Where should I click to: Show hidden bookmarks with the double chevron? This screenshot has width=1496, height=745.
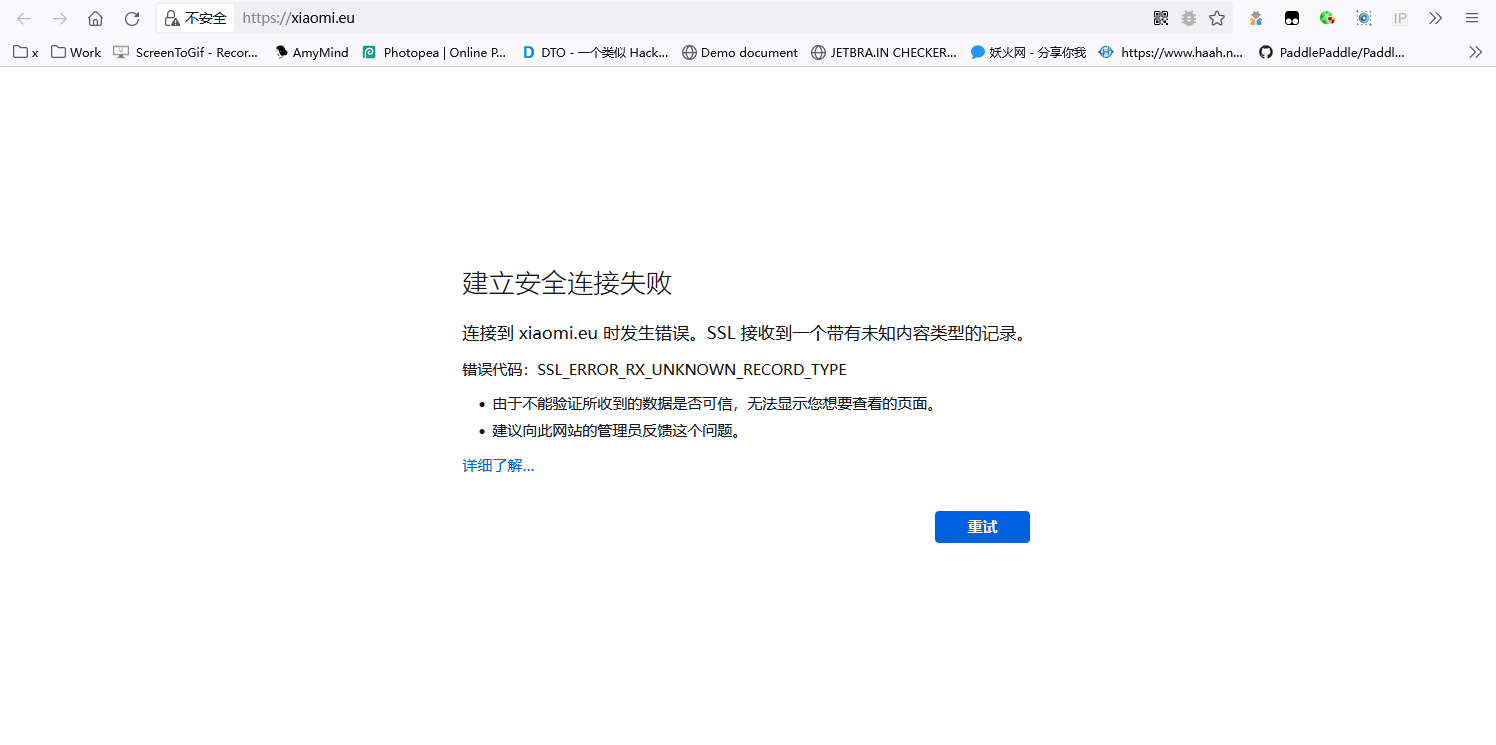coord(1477,52)
